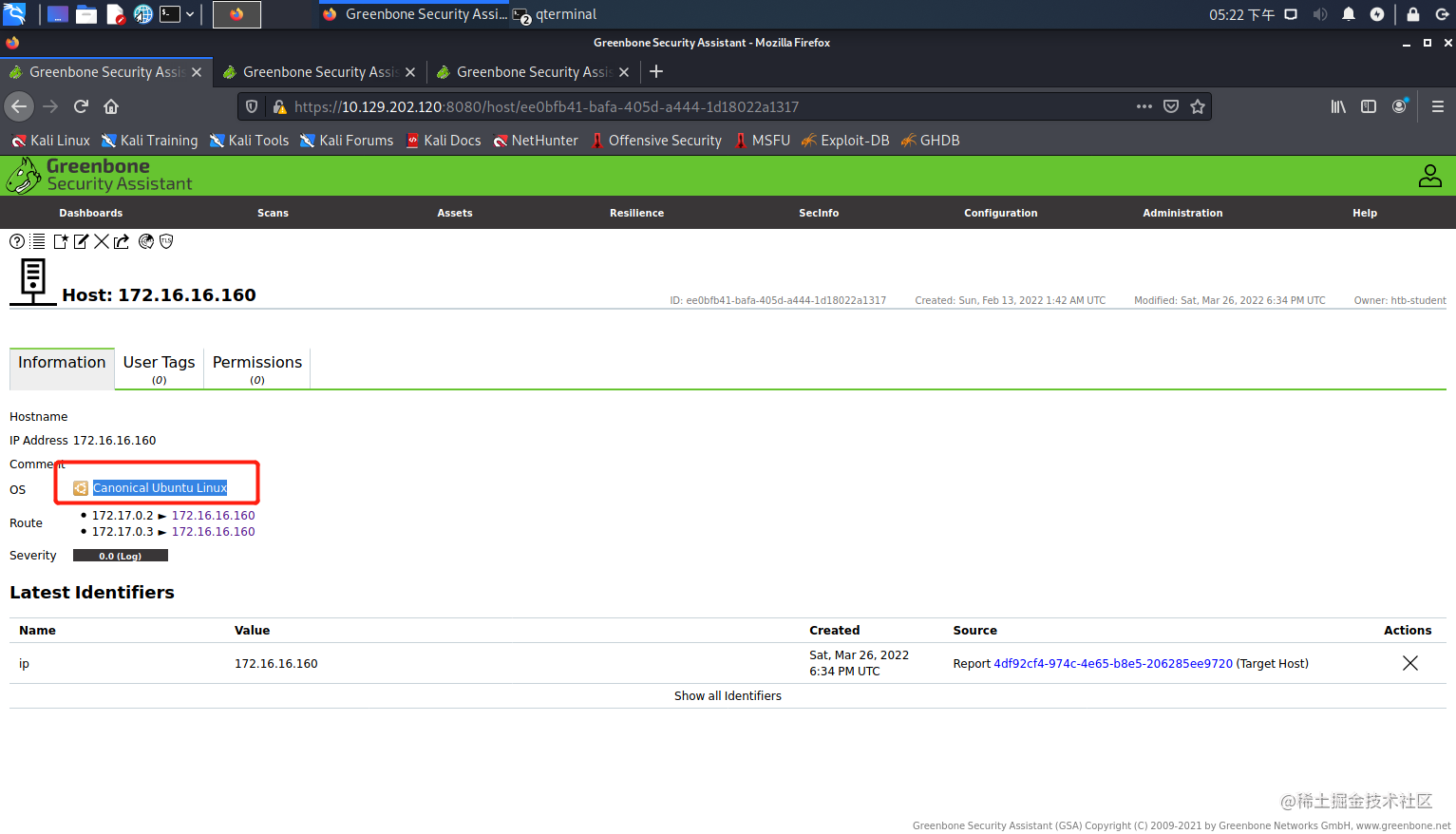This screenshot has width=1456, height=834.
Task: Switch to the User Tags tab
Action: (x=159, y=368)
